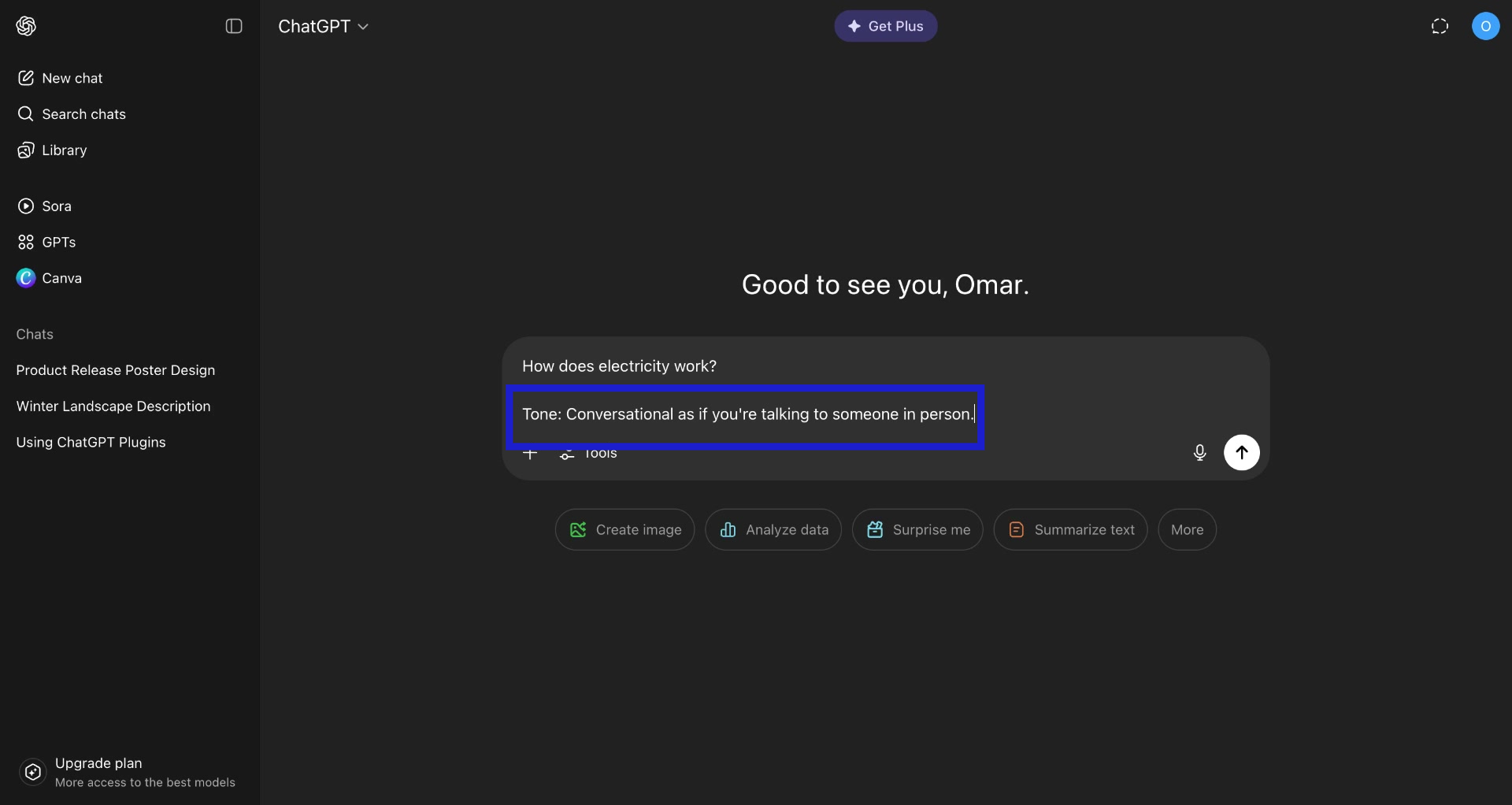Click the Get Plus button

(x=885, y=26)
